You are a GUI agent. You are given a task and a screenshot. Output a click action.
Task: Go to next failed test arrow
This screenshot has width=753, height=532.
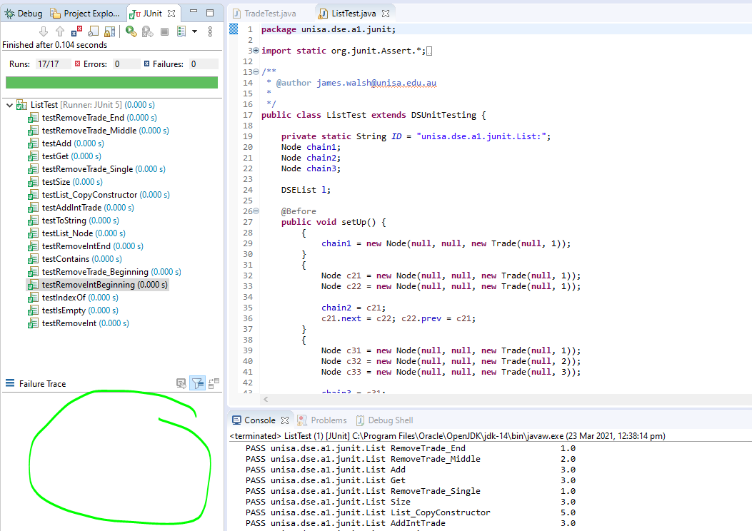pyautogui.click(x=43, y=32)
